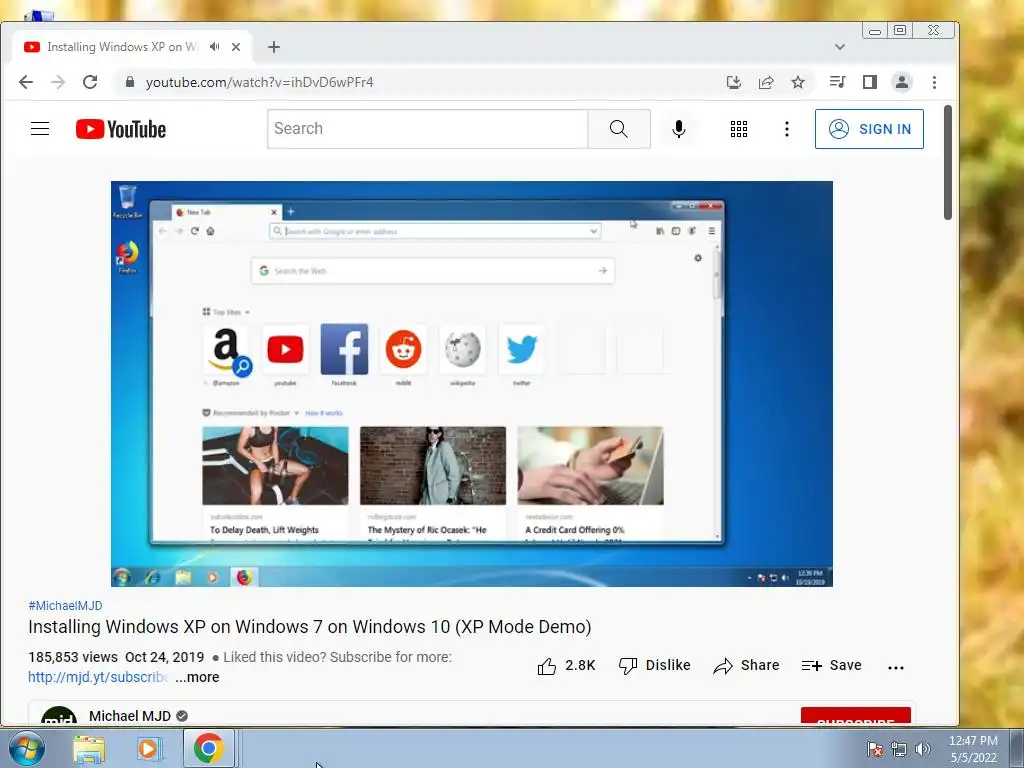Image resolution: width=1024 pixels, height=768 pixels.
Task: Click the URL in the address bar
Action: pyautogui.click(x=259, y=82)
